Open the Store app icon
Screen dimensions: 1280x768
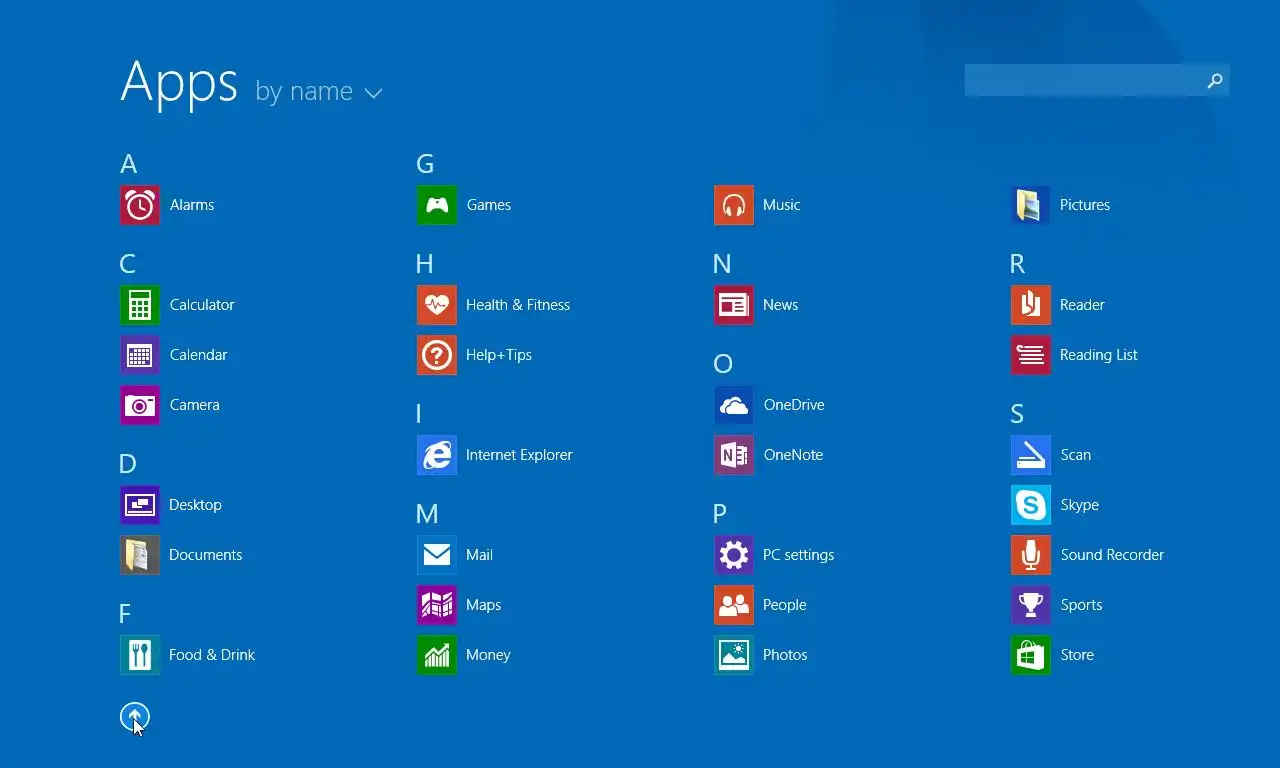pos(1031,655)
